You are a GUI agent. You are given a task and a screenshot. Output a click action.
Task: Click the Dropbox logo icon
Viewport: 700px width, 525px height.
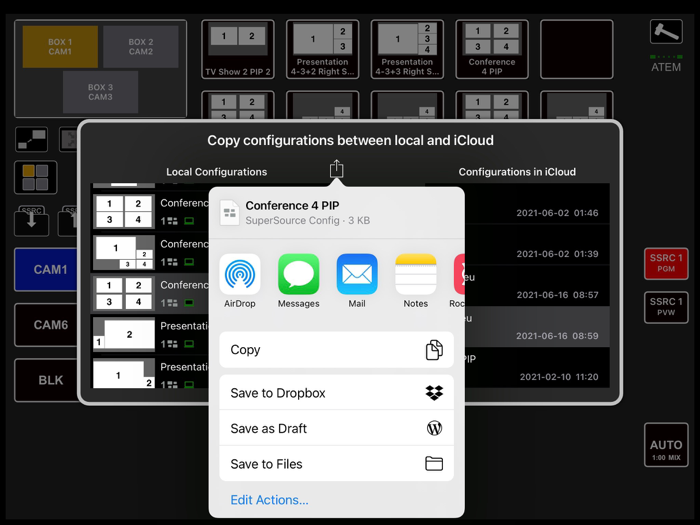pos(434,392)
